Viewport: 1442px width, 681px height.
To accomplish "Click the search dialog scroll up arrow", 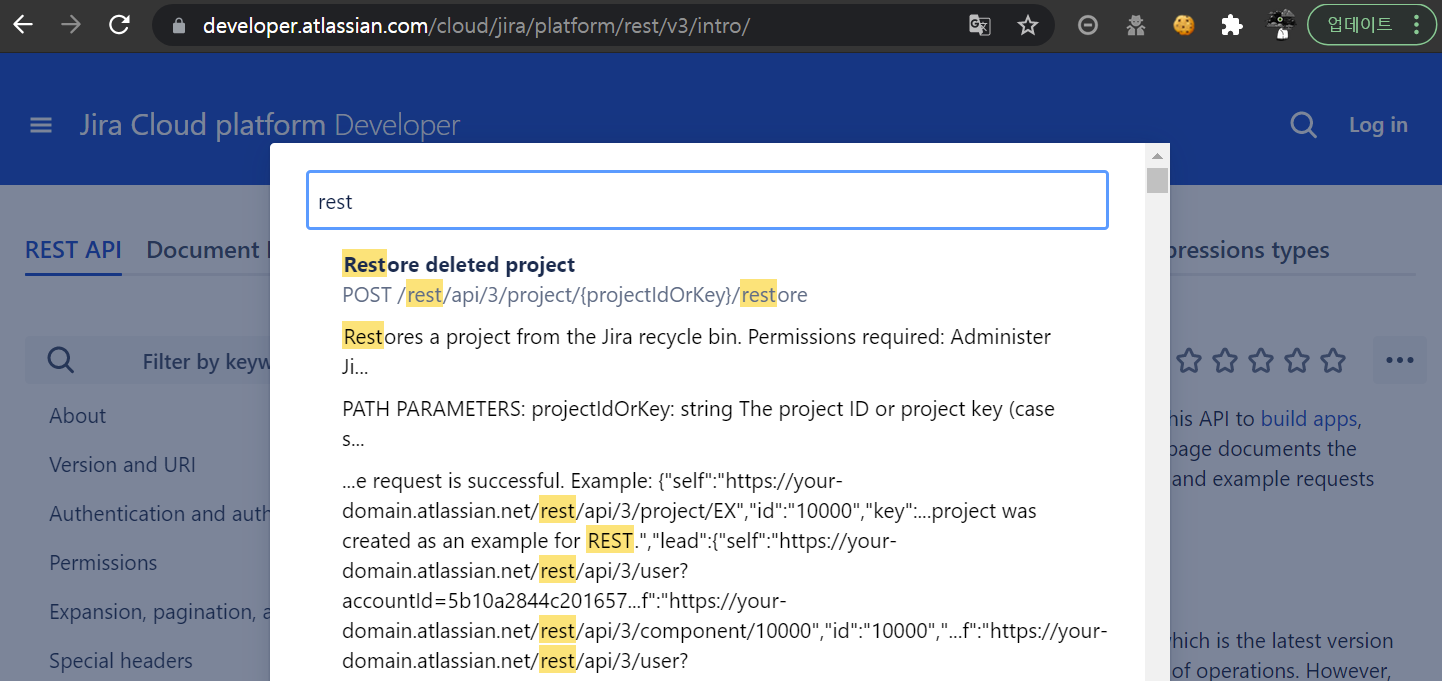I will pyautogui.click(x=1157, y=156).
